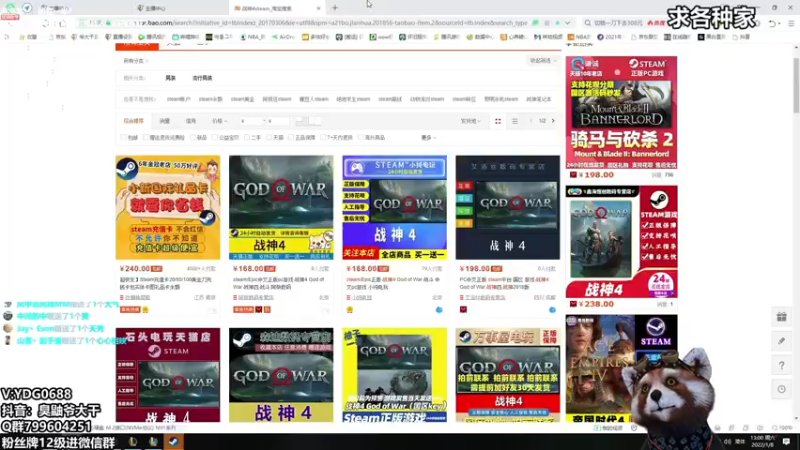Viewport: 800px width, 450px height.
Task: Collapse filters with 收起筛选 button
Action: [x=543, y=61]
